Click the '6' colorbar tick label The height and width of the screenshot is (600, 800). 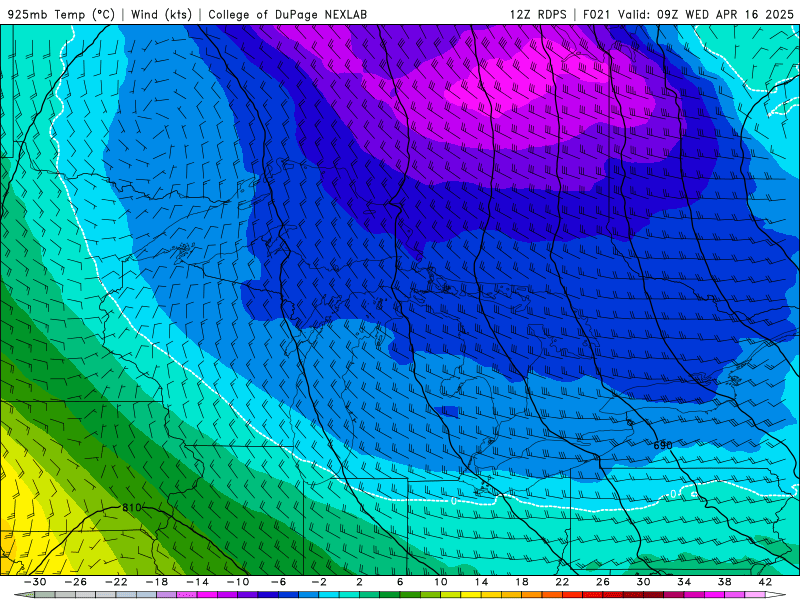coord(400,582)
